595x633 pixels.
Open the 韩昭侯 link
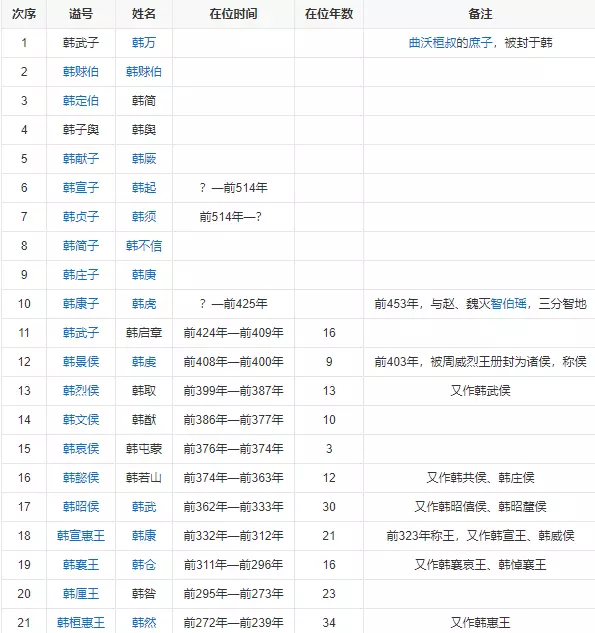pos(81,507)
